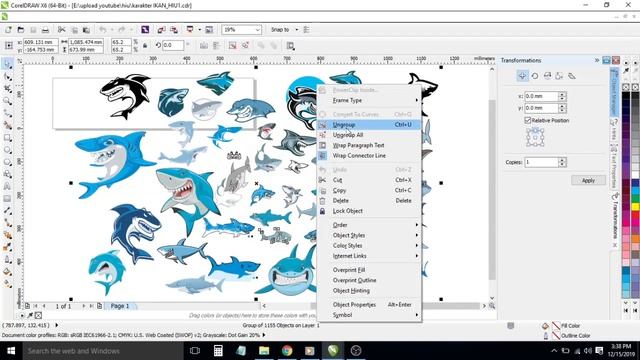Pick the yellow swatch in the palette

click(x=636, y=207)
